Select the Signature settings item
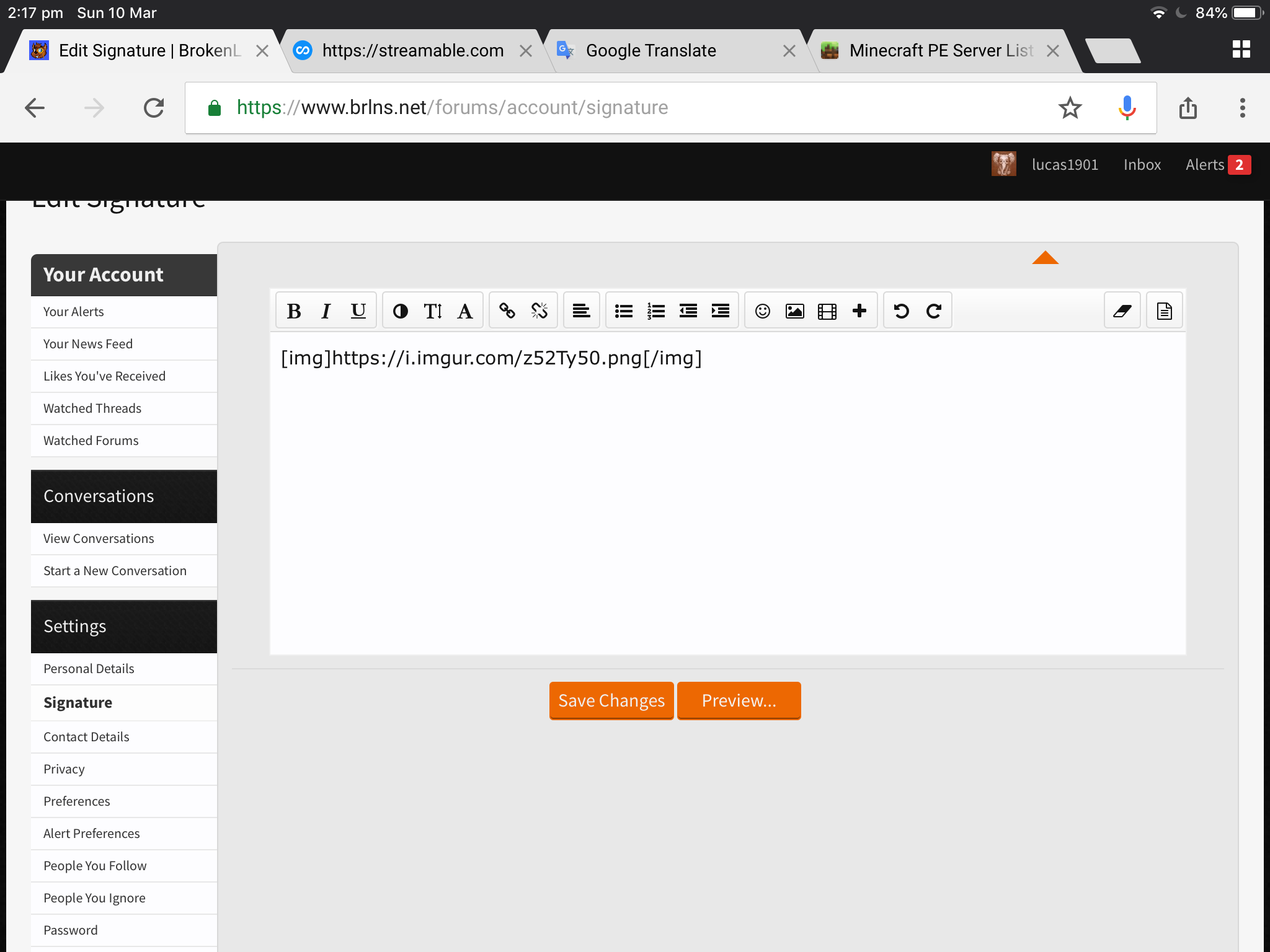Viewport: 1270px width, 952px height. point(124,703)
